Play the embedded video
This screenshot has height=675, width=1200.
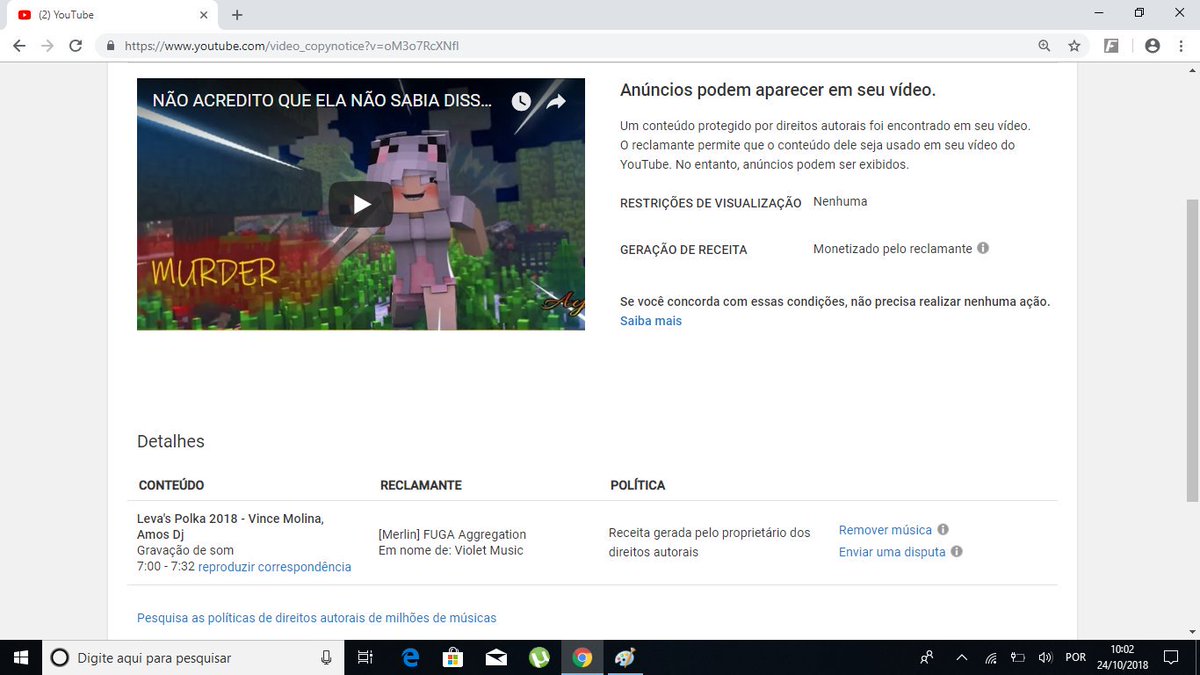[361, 204]
